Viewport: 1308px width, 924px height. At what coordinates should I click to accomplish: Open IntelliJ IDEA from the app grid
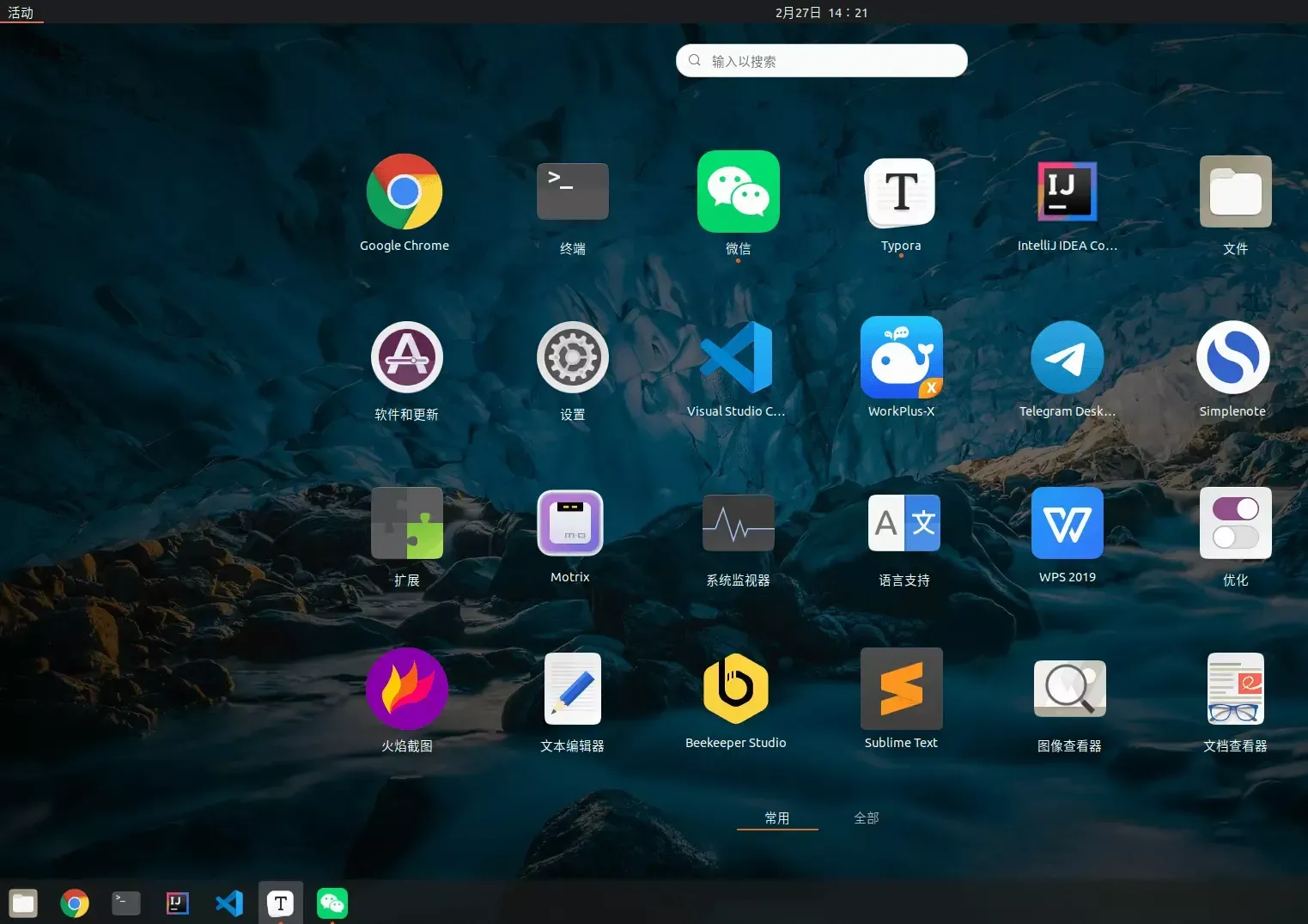1067,191
